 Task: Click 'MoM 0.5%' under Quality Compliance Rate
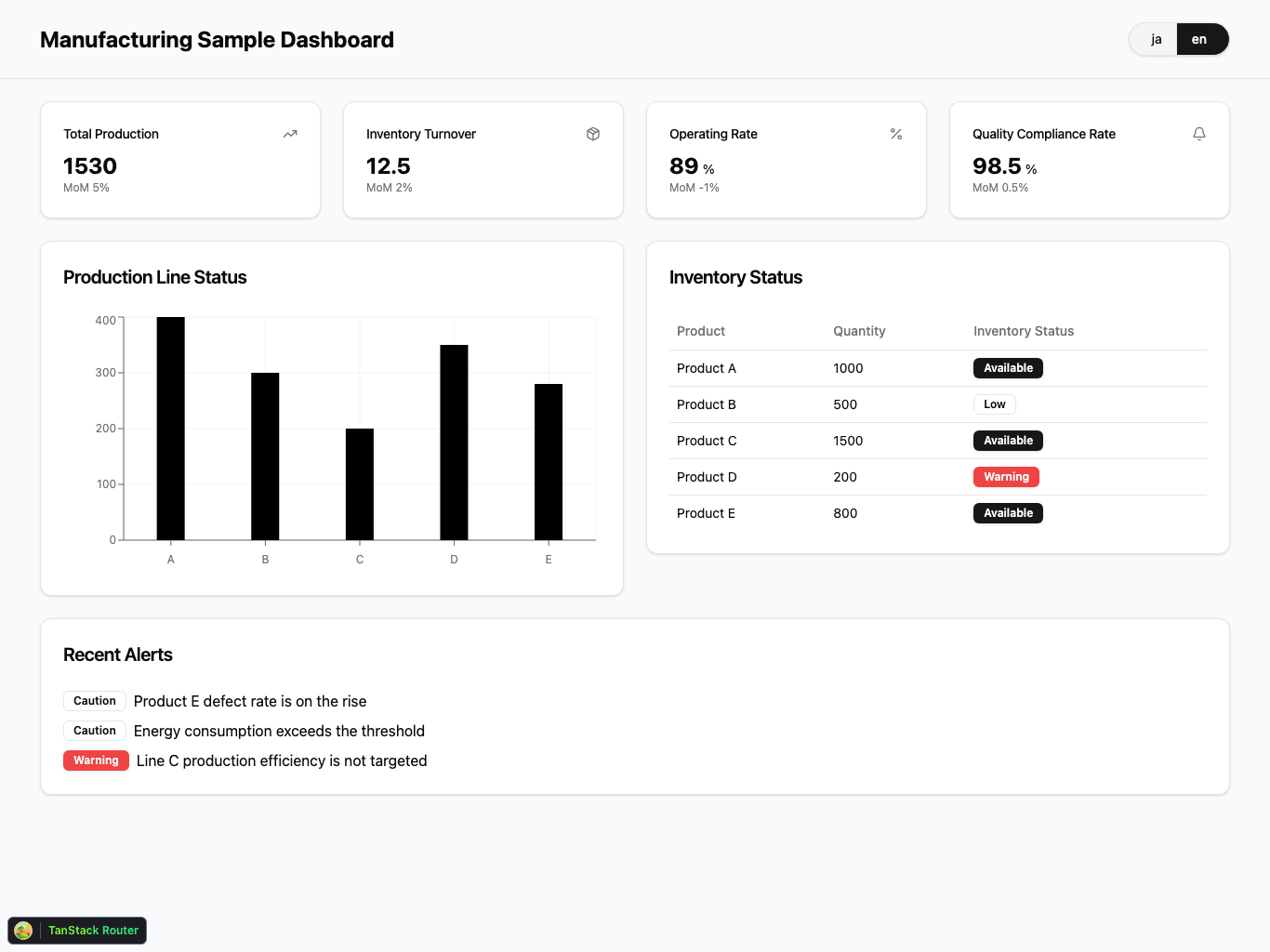(x=1000, y=188)
